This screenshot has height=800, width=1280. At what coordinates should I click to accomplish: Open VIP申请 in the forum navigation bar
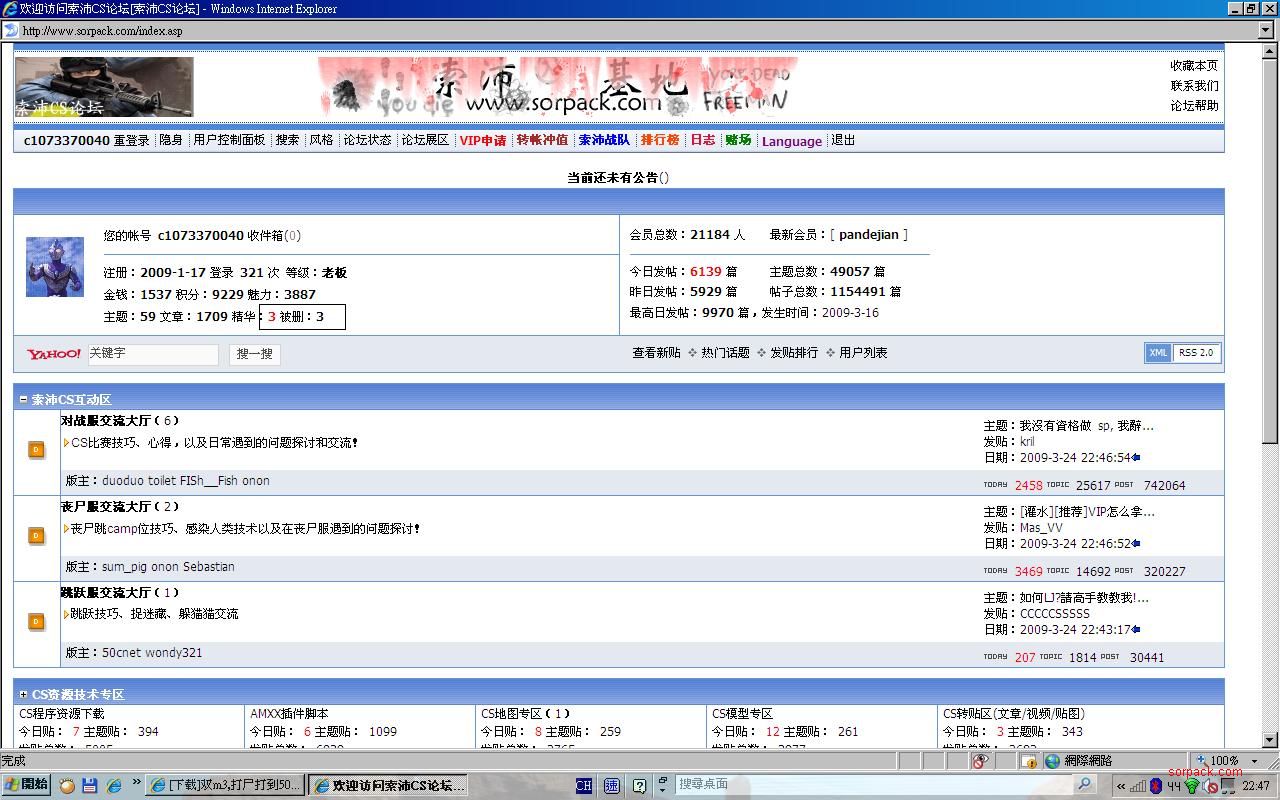tap(483, 141)
